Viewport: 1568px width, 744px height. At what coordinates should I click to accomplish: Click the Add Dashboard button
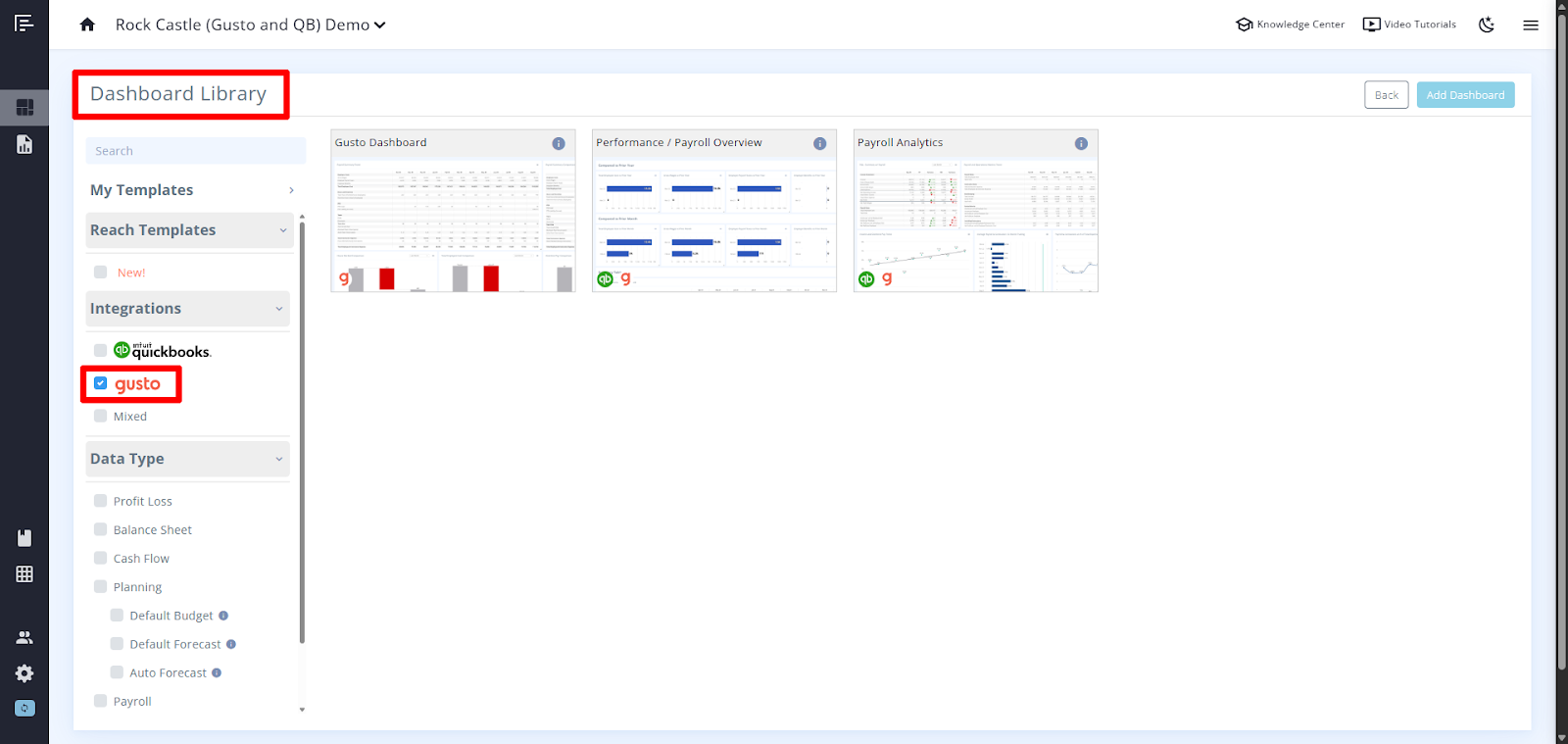click(1465, 95)
